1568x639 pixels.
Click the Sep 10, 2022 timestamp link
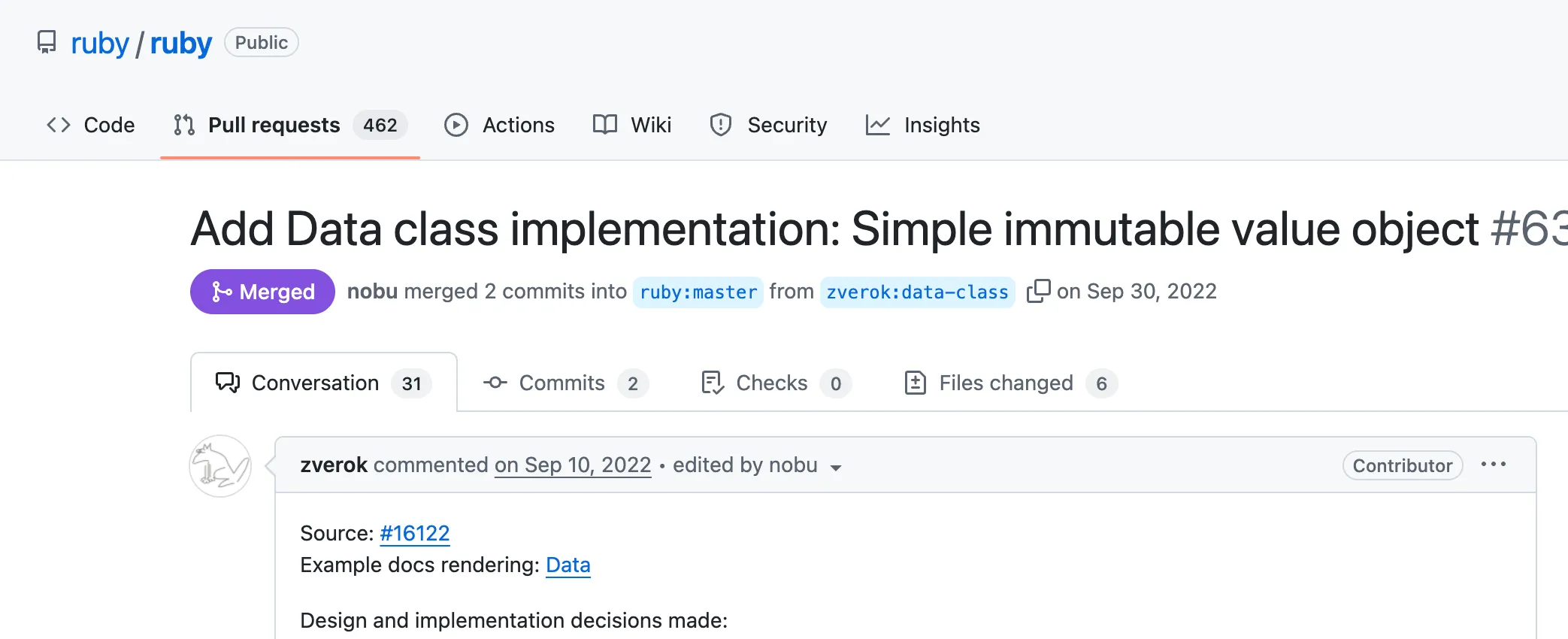coord(573,465)
